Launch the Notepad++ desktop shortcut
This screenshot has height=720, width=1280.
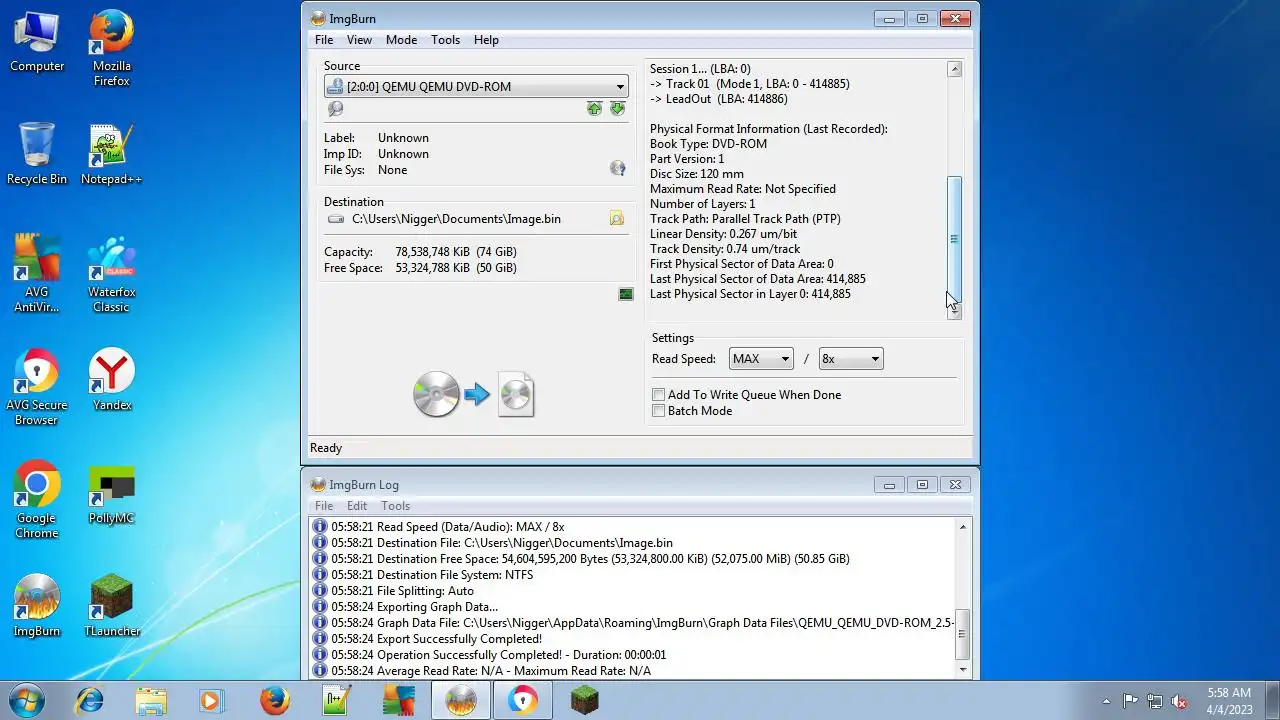pos(112,154)
